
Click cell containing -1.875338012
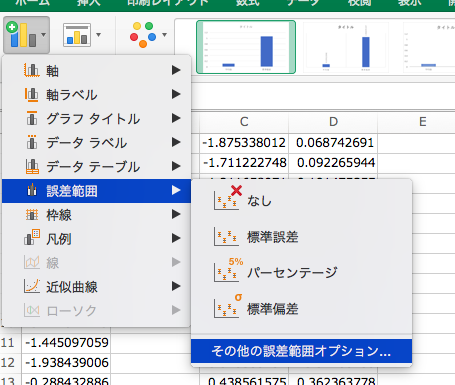pos(244,143)
